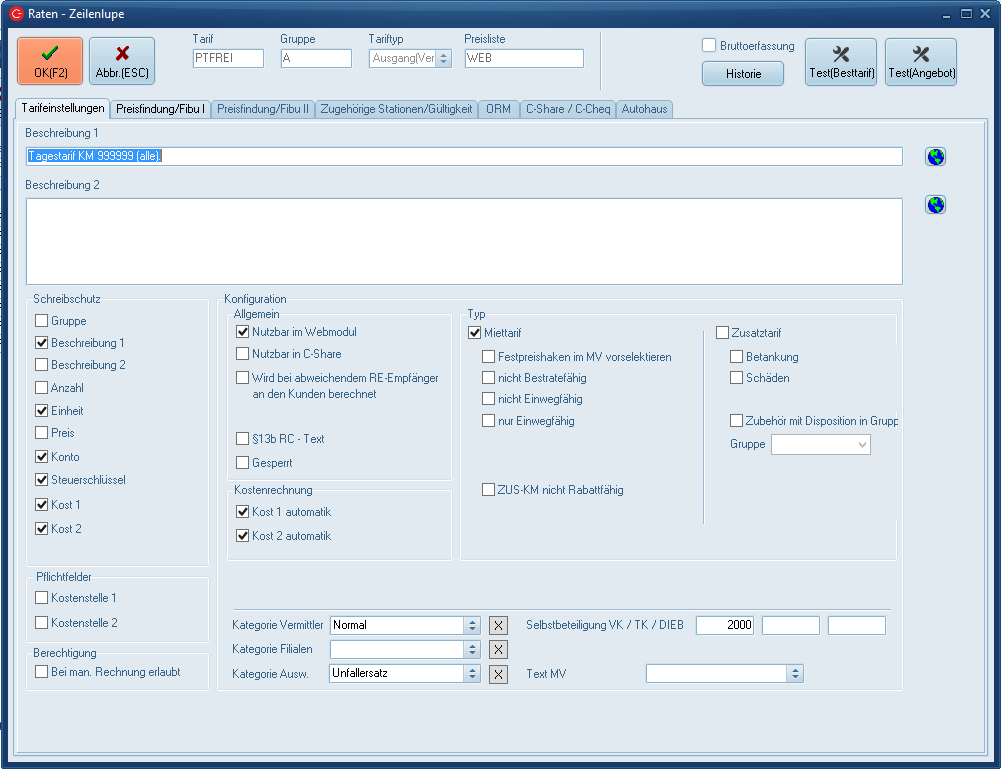Click the Selbstbeteiligung field showing 2000
The image size is (1001, 769).
(x=725, y=625)
